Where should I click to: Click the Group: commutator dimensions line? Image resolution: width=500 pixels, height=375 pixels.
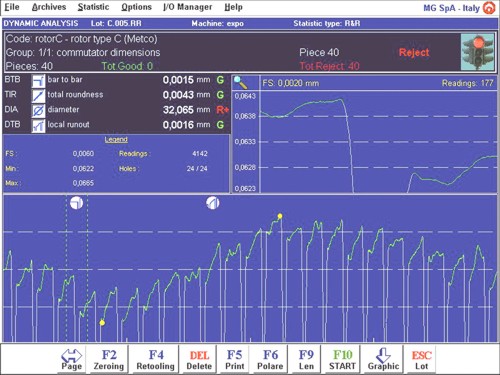tap(83, 52)
